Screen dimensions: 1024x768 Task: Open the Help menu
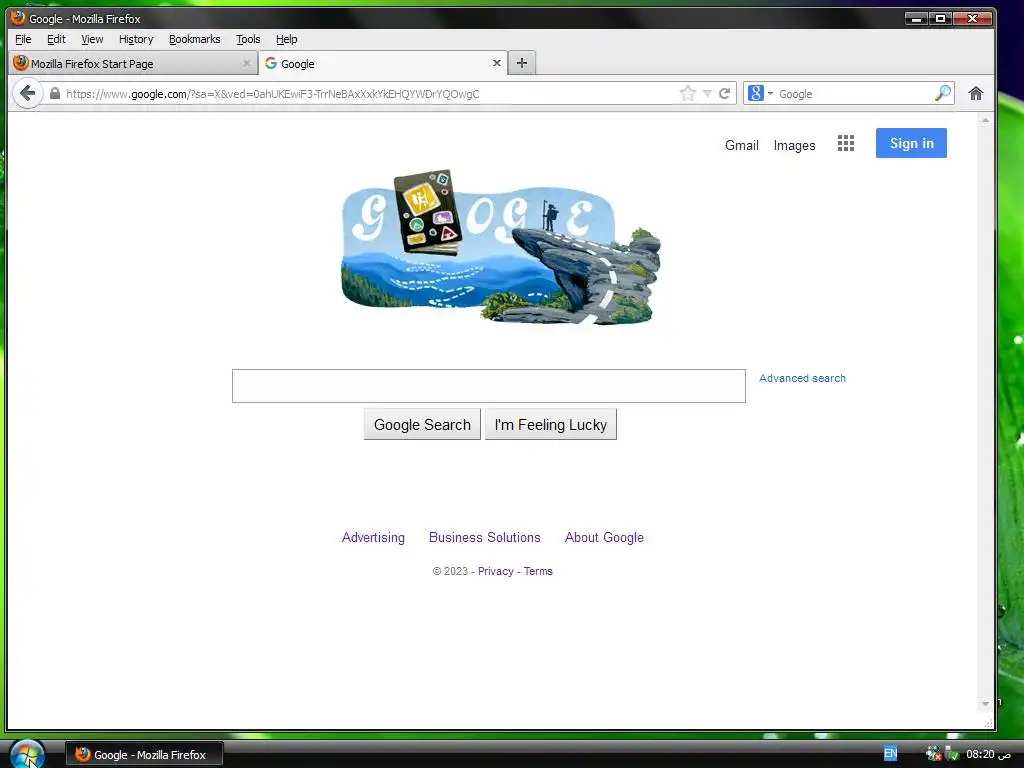[287, 39]
